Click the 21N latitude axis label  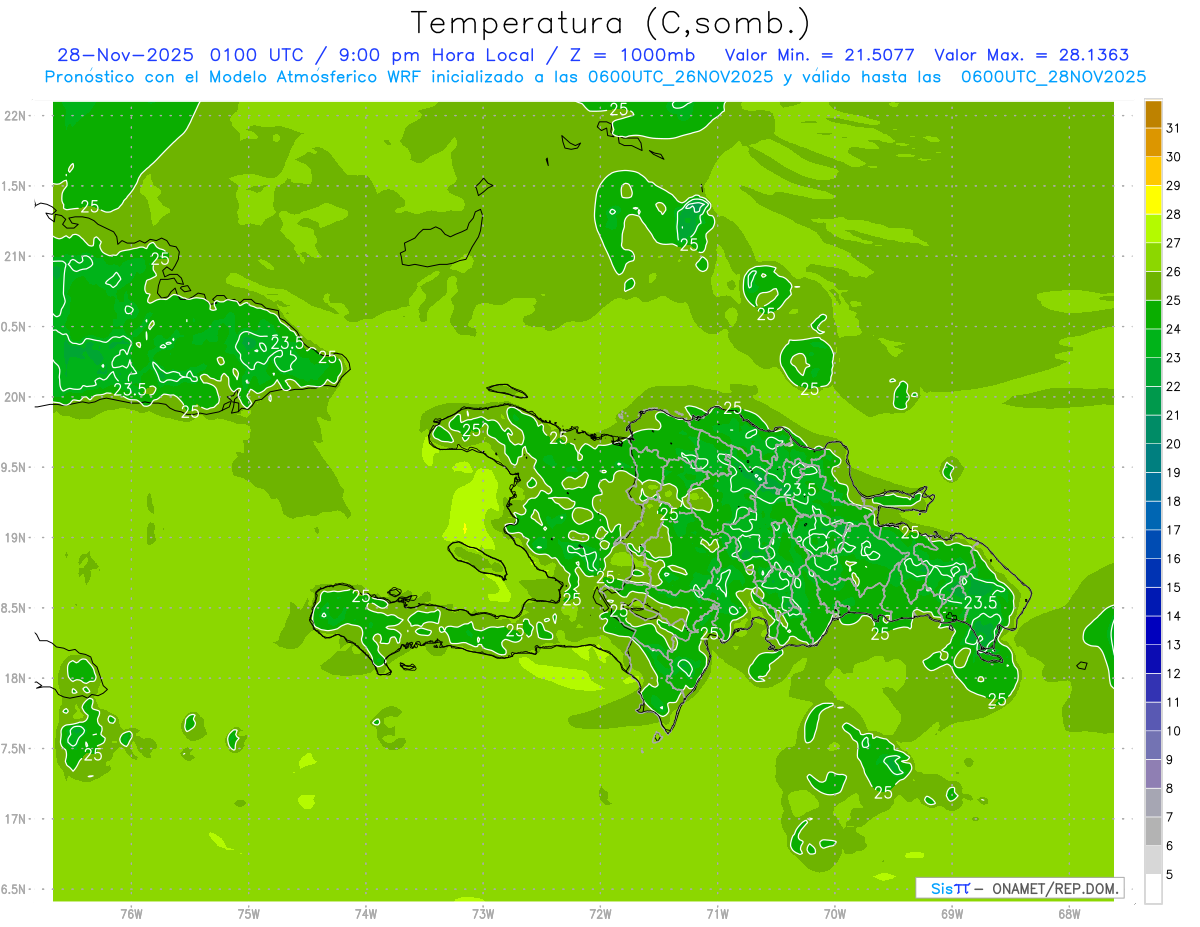coord(17,257)
